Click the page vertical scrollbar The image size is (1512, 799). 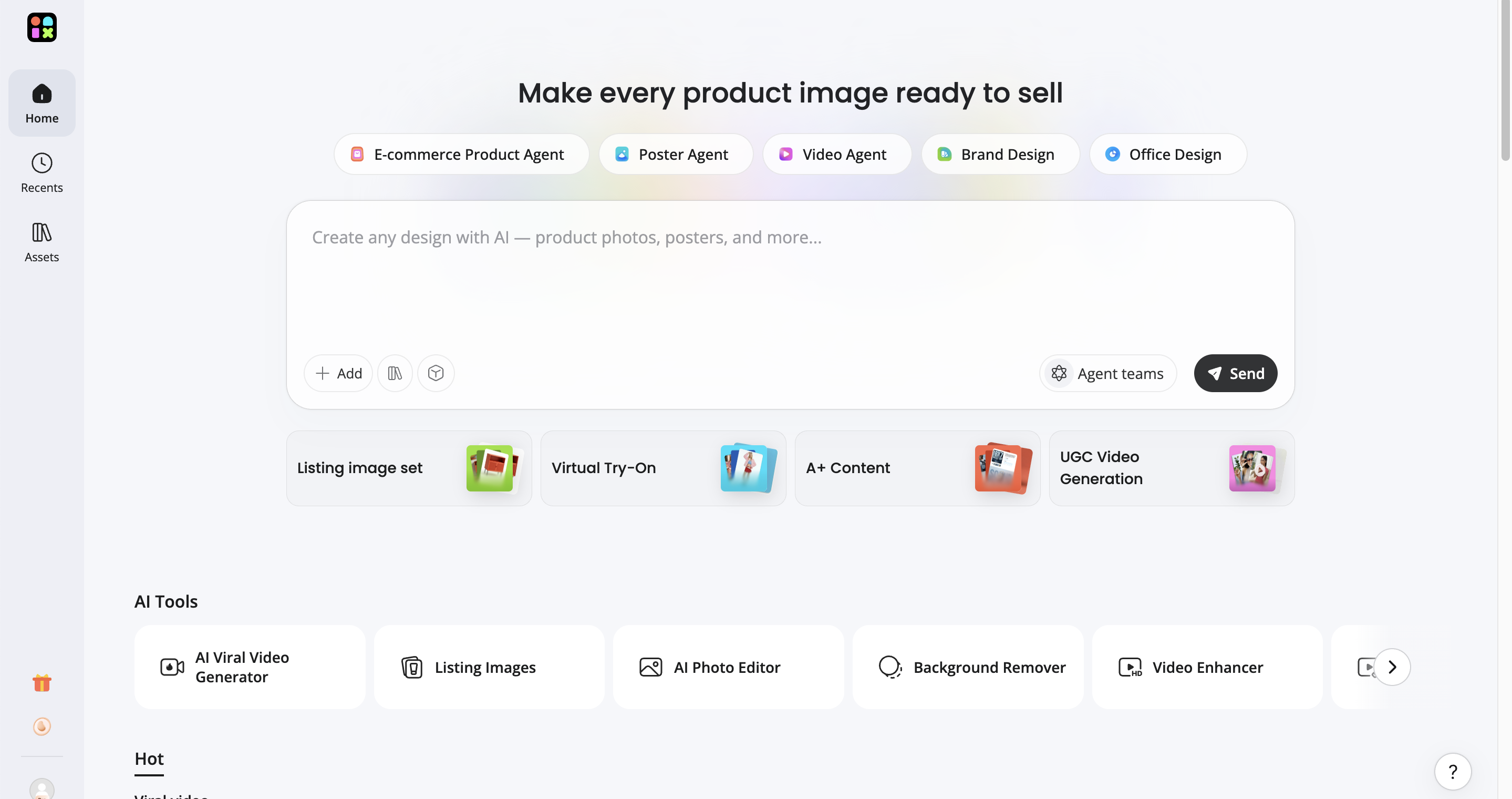tap(1506, 79)
